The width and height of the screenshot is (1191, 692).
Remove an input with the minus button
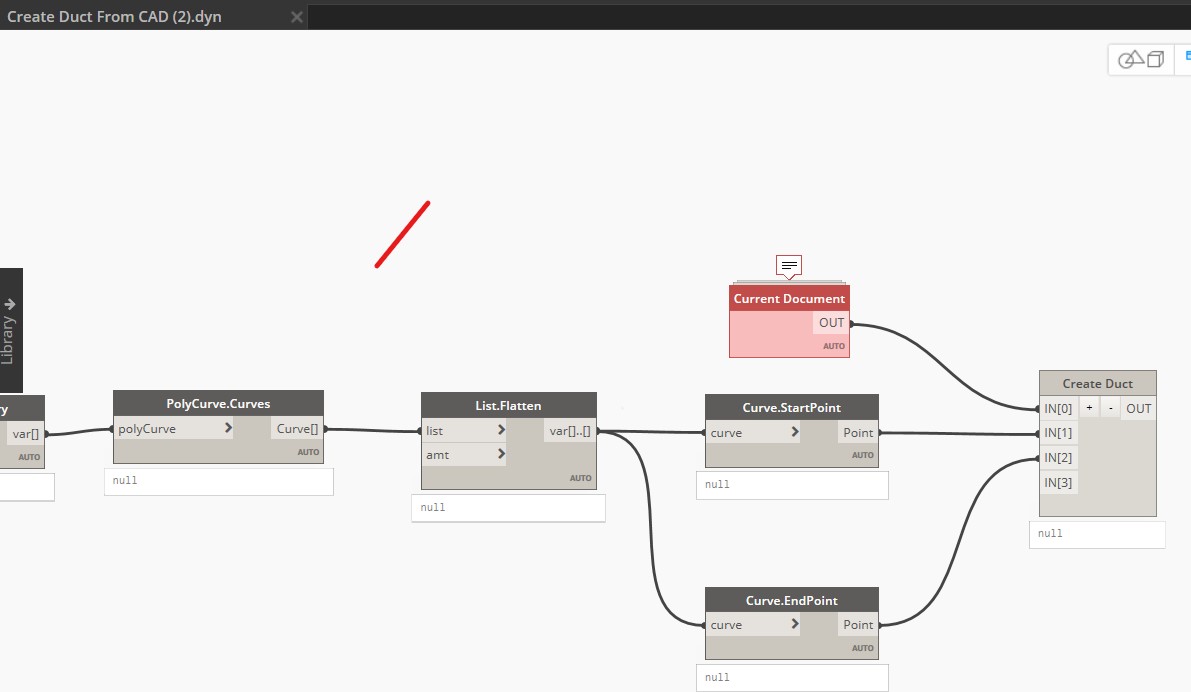(x=1110, y=408)
